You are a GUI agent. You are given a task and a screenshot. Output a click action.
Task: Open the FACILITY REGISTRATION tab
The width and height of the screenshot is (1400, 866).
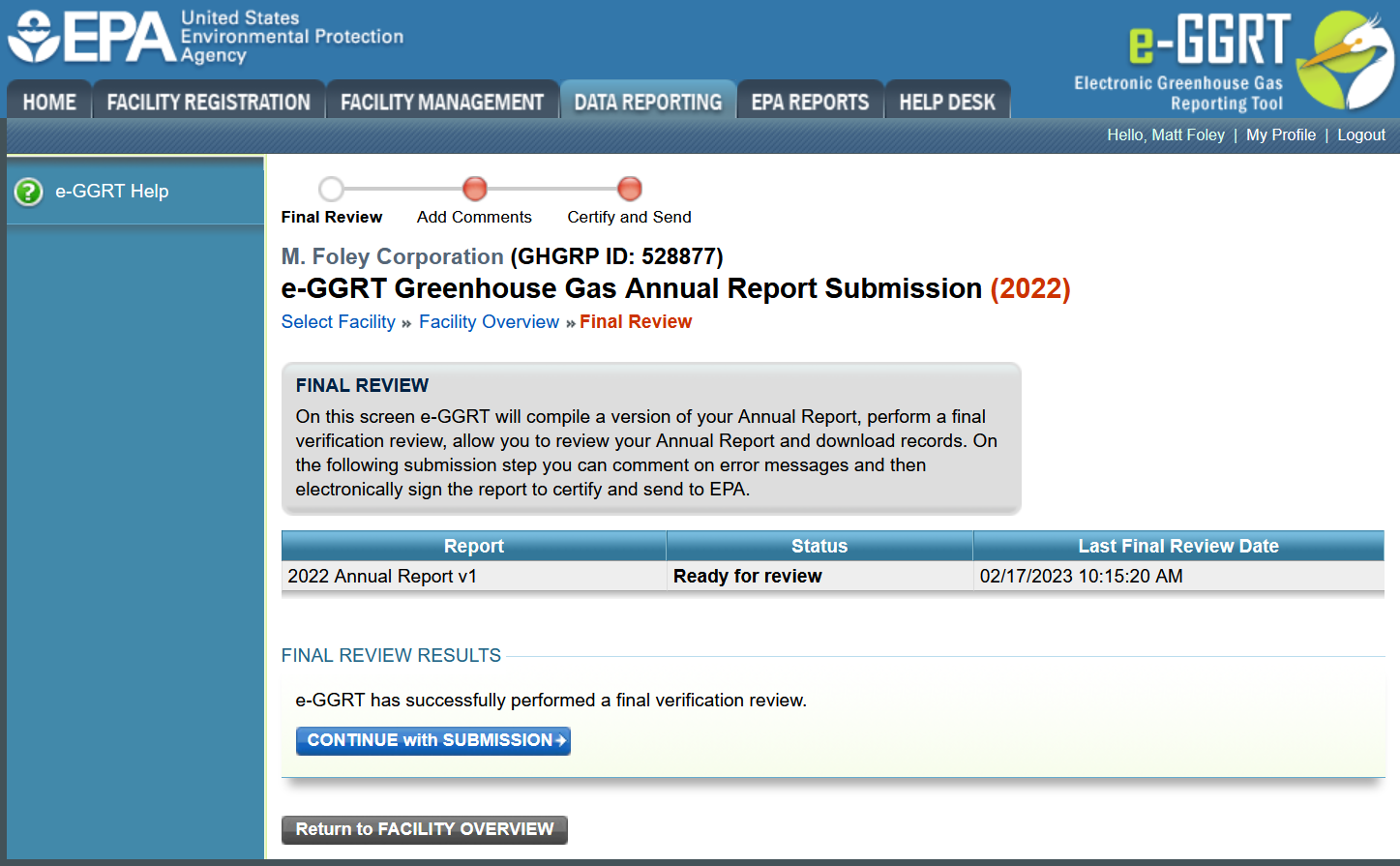pyautogui.click(x=208, y=102)
